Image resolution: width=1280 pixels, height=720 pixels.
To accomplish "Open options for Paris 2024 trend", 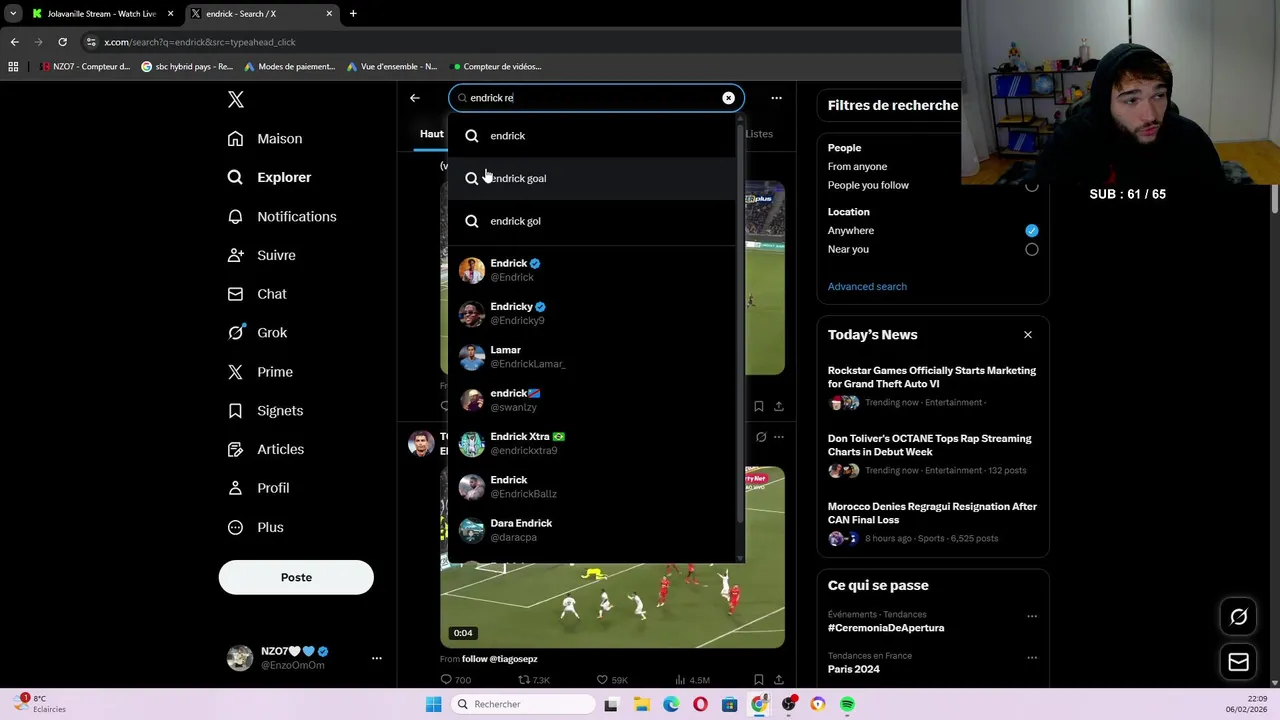I will pos(1032,657).
